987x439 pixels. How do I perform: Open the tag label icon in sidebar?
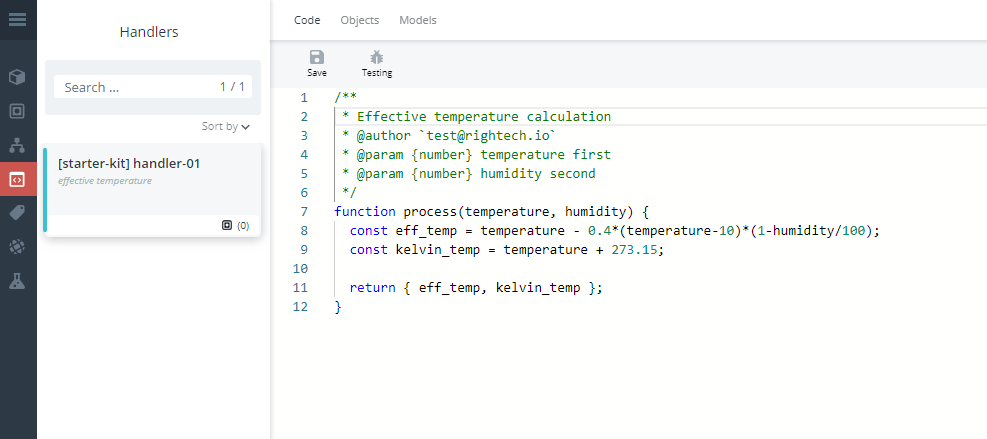pyautogui.click(x=18, y=214)
